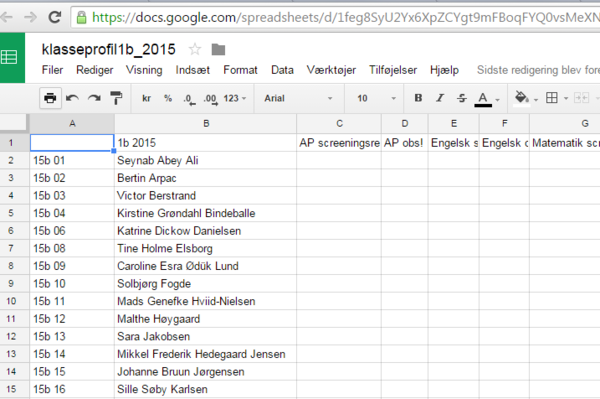Expand text color dropdown arrow
This screenshot has width=600, height=399.
click(497, 100)
